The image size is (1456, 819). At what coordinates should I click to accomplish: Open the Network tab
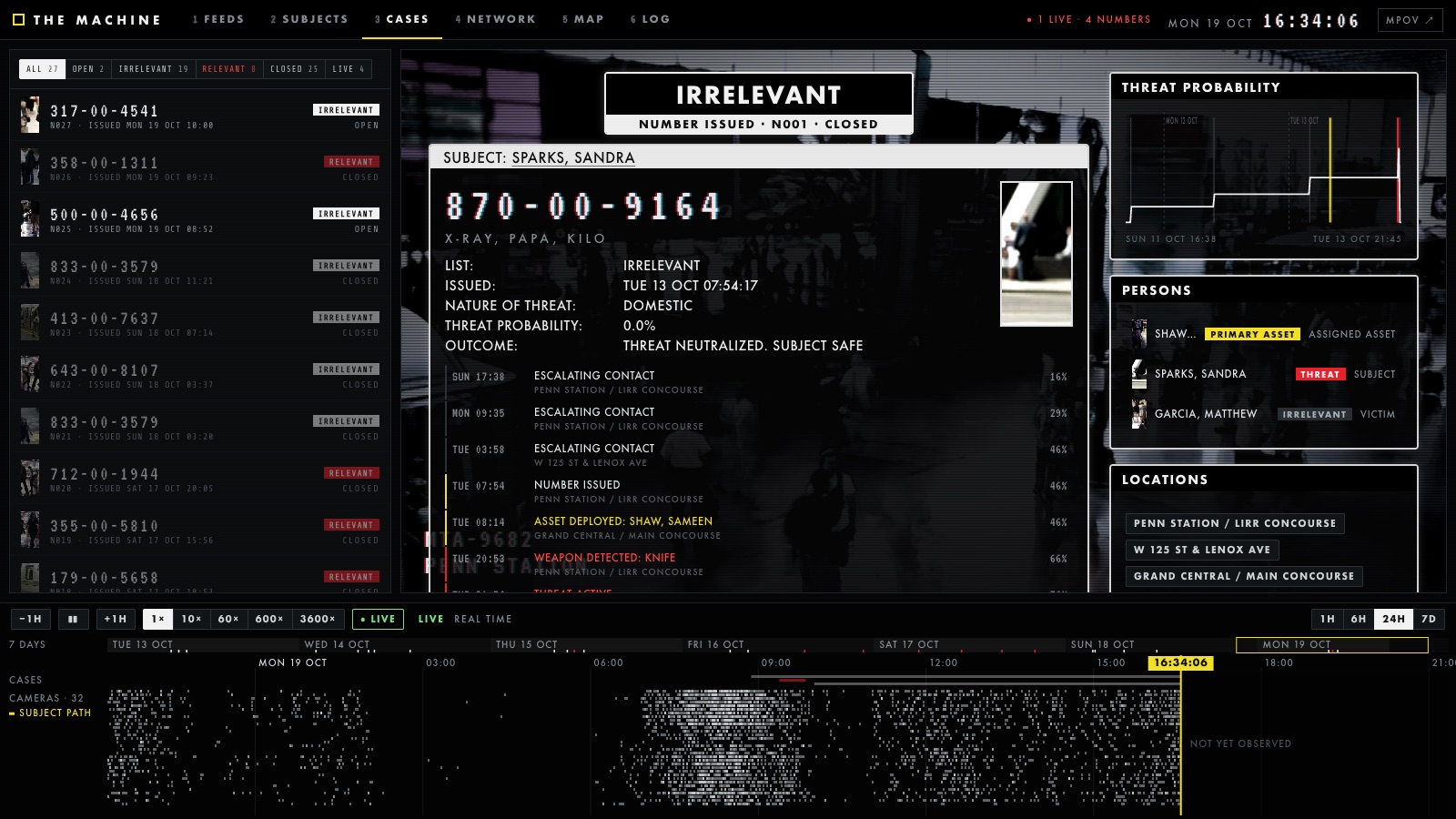[x=495, y=19]
